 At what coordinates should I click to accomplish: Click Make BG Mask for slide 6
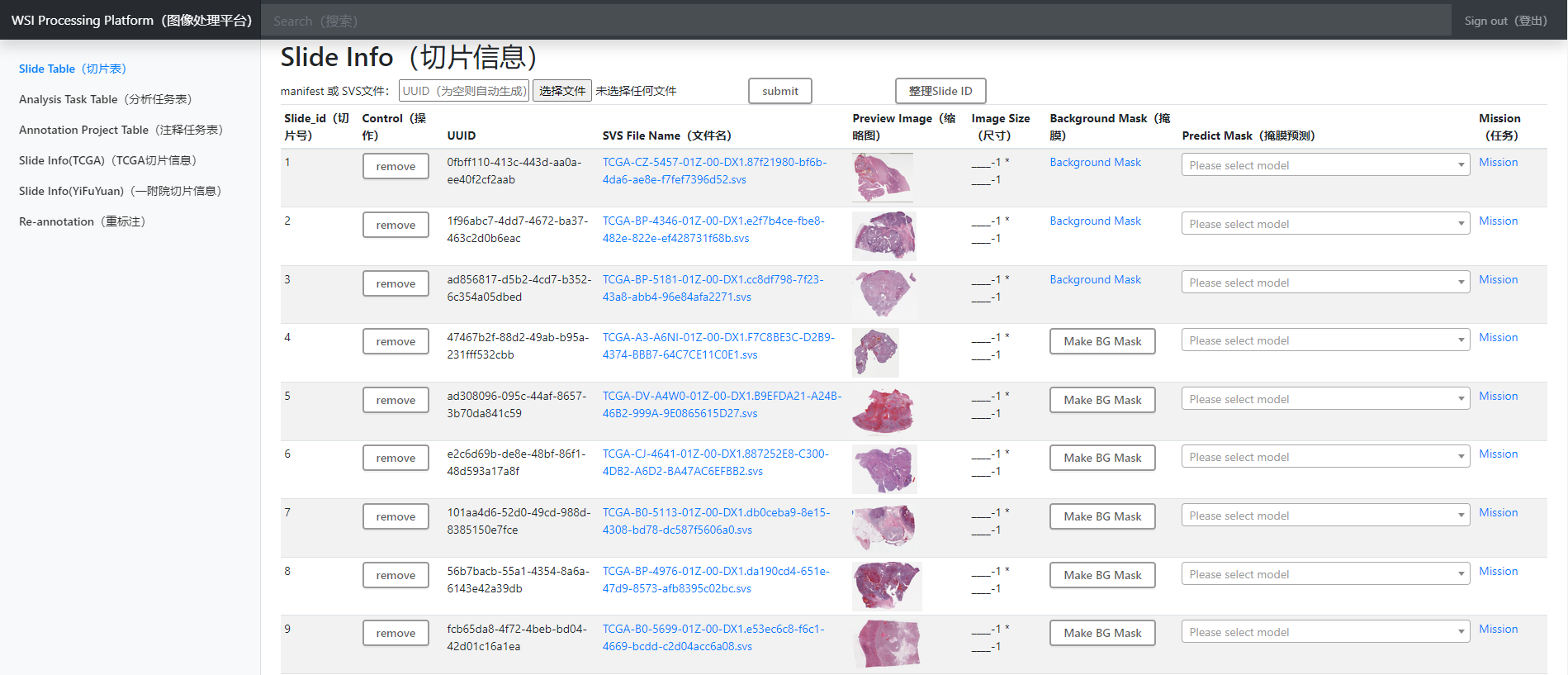pos(1101,458)
